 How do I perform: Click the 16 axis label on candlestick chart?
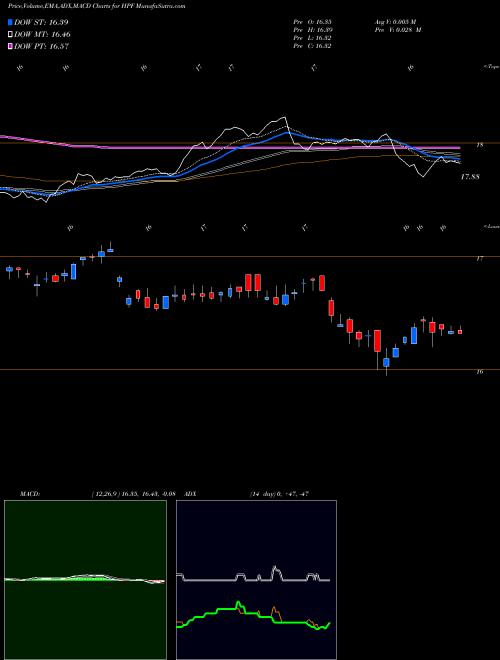[x=479, y=372]
